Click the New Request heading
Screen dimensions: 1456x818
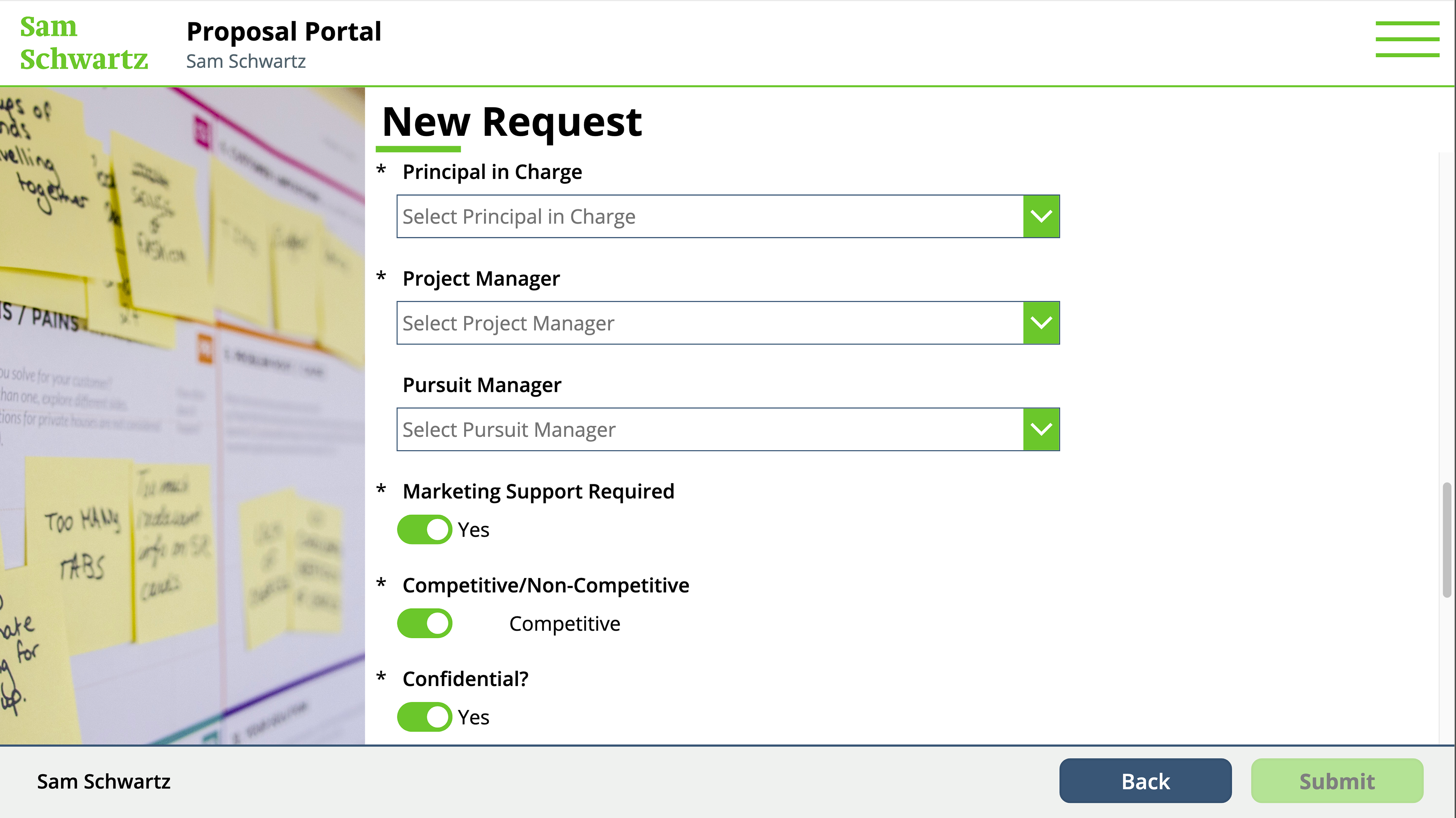pos(512,121)
